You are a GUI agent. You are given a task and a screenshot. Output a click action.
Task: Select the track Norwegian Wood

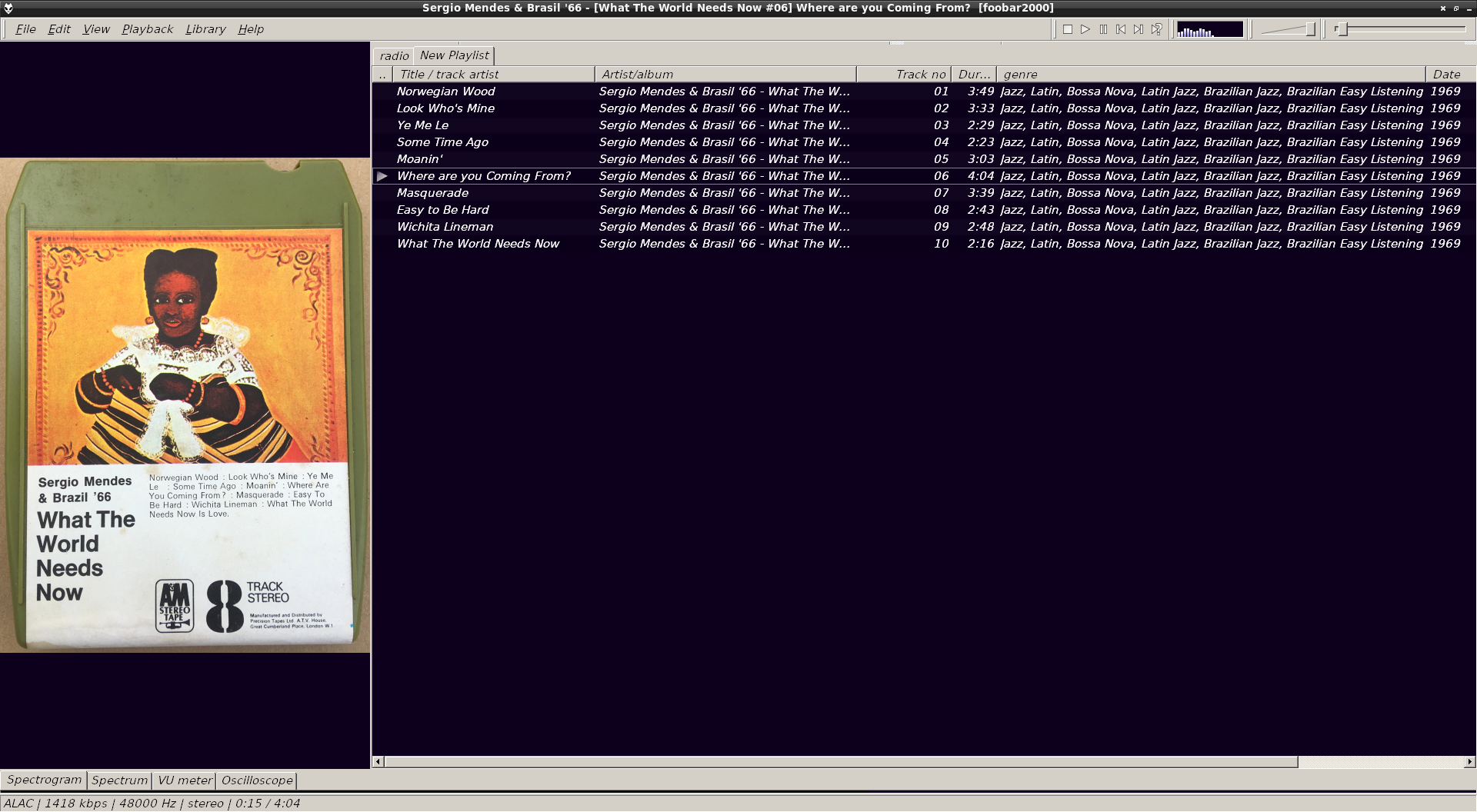point(445,92)
